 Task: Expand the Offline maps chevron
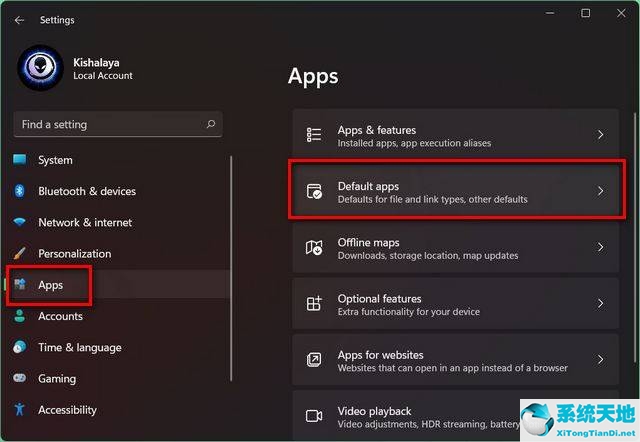click(600, 247)
